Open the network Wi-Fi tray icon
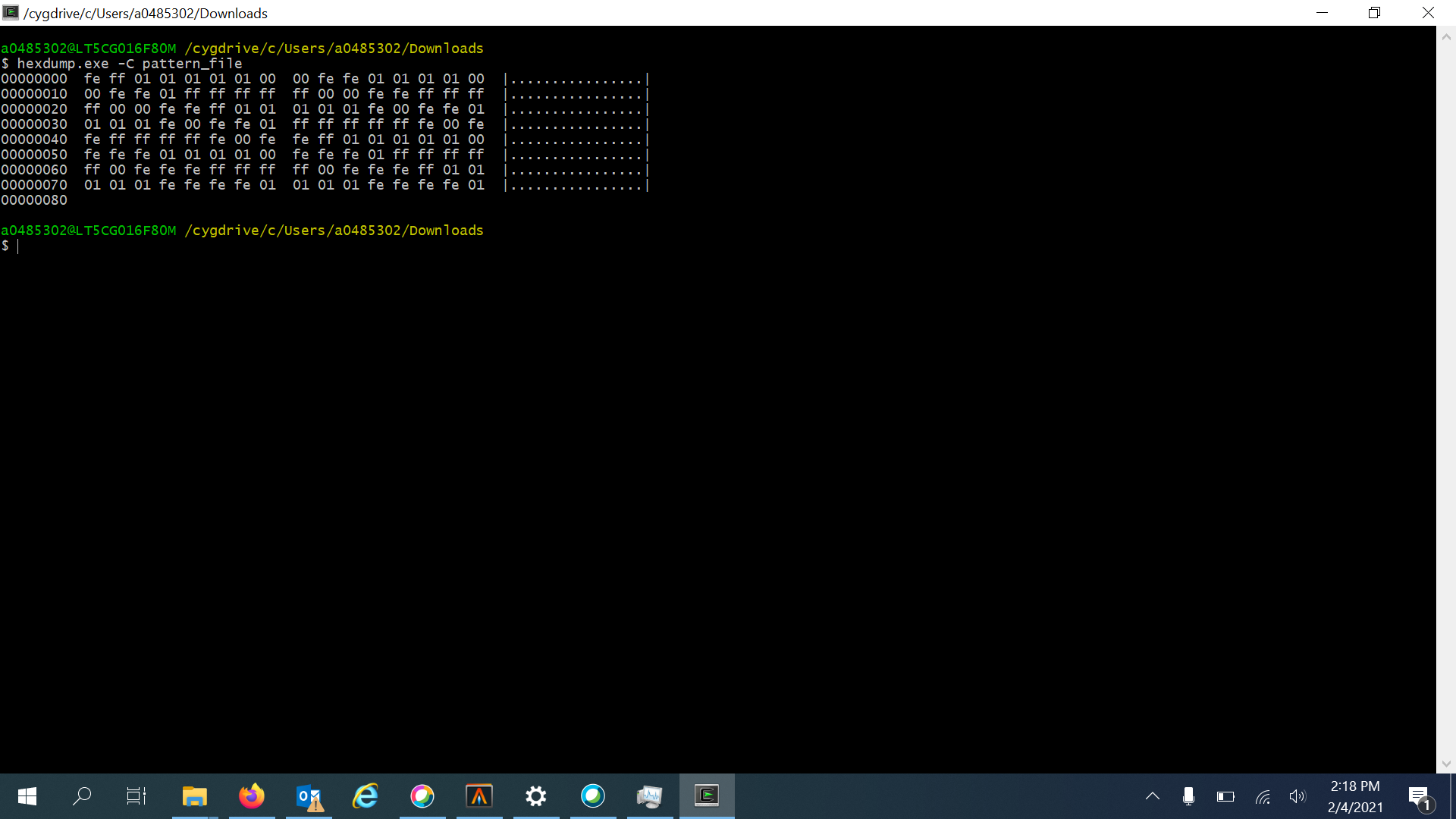 (1262, 796)
